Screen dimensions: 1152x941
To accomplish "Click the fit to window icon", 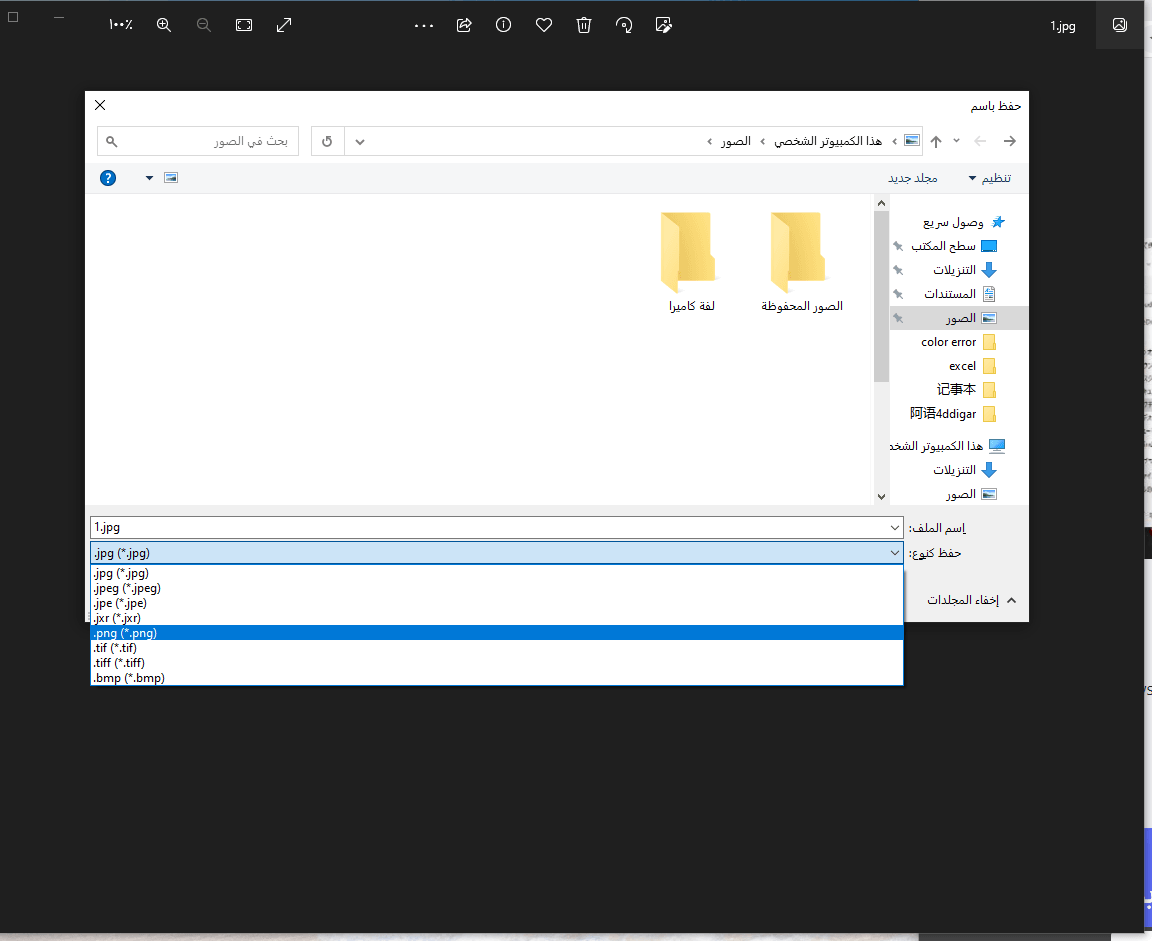I will coord(244,25).
